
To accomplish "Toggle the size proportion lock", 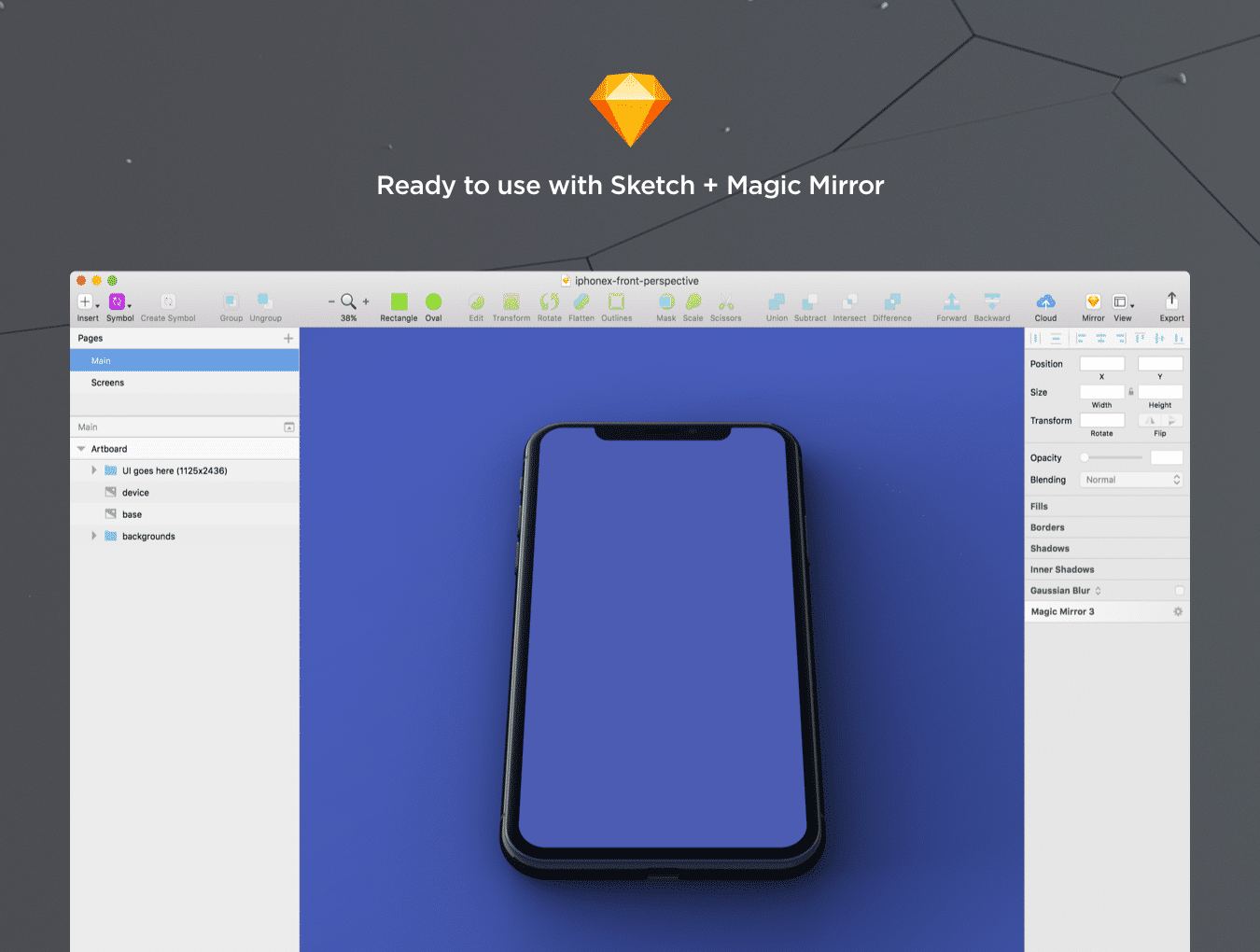I will 1131,392.
